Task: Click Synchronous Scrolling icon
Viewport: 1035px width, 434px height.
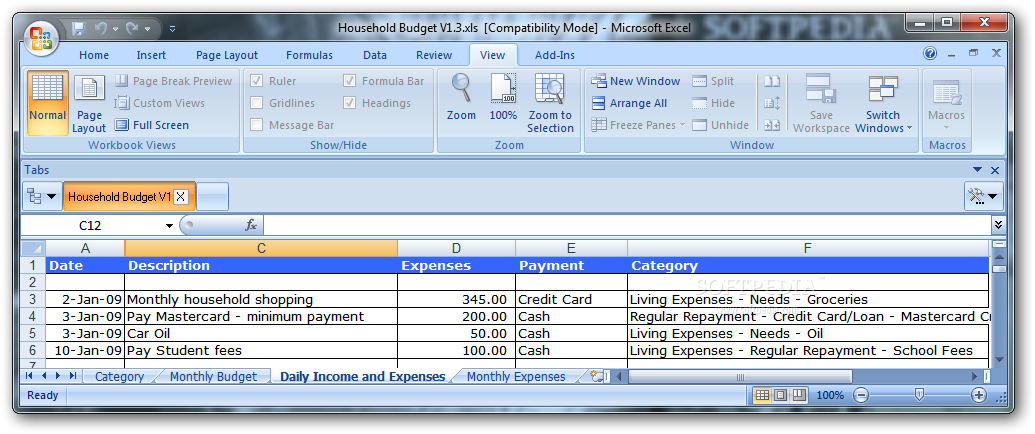Action: pos(772,103)
